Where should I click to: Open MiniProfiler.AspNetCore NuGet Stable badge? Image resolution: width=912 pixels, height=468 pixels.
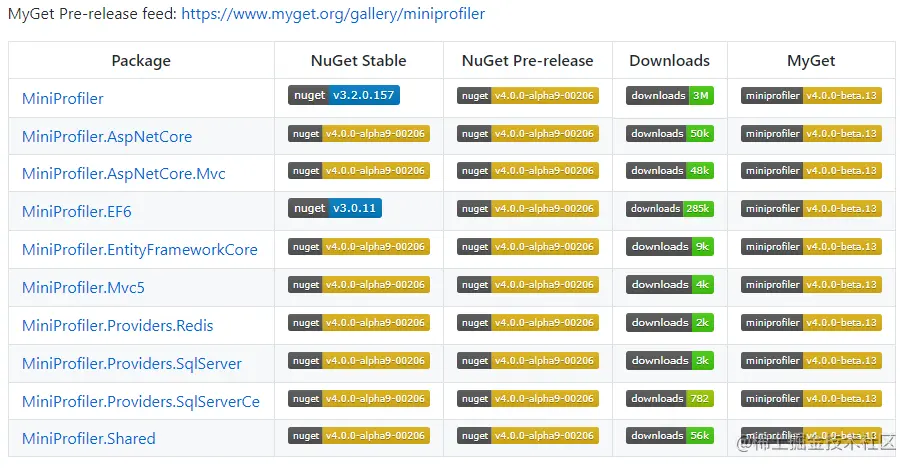359,134
